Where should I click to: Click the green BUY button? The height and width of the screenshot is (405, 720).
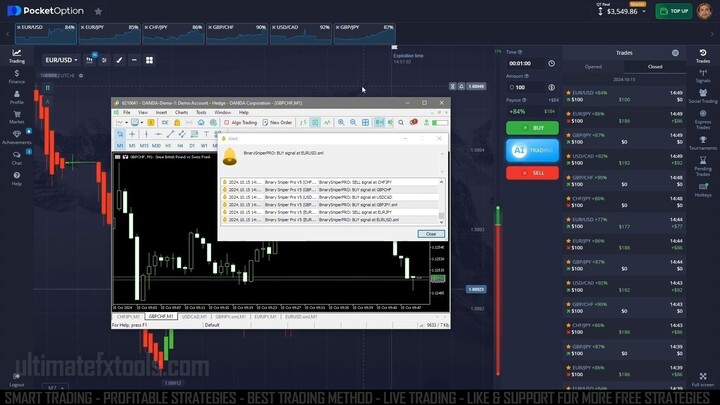pyautogui.click(x=532, y=128)
